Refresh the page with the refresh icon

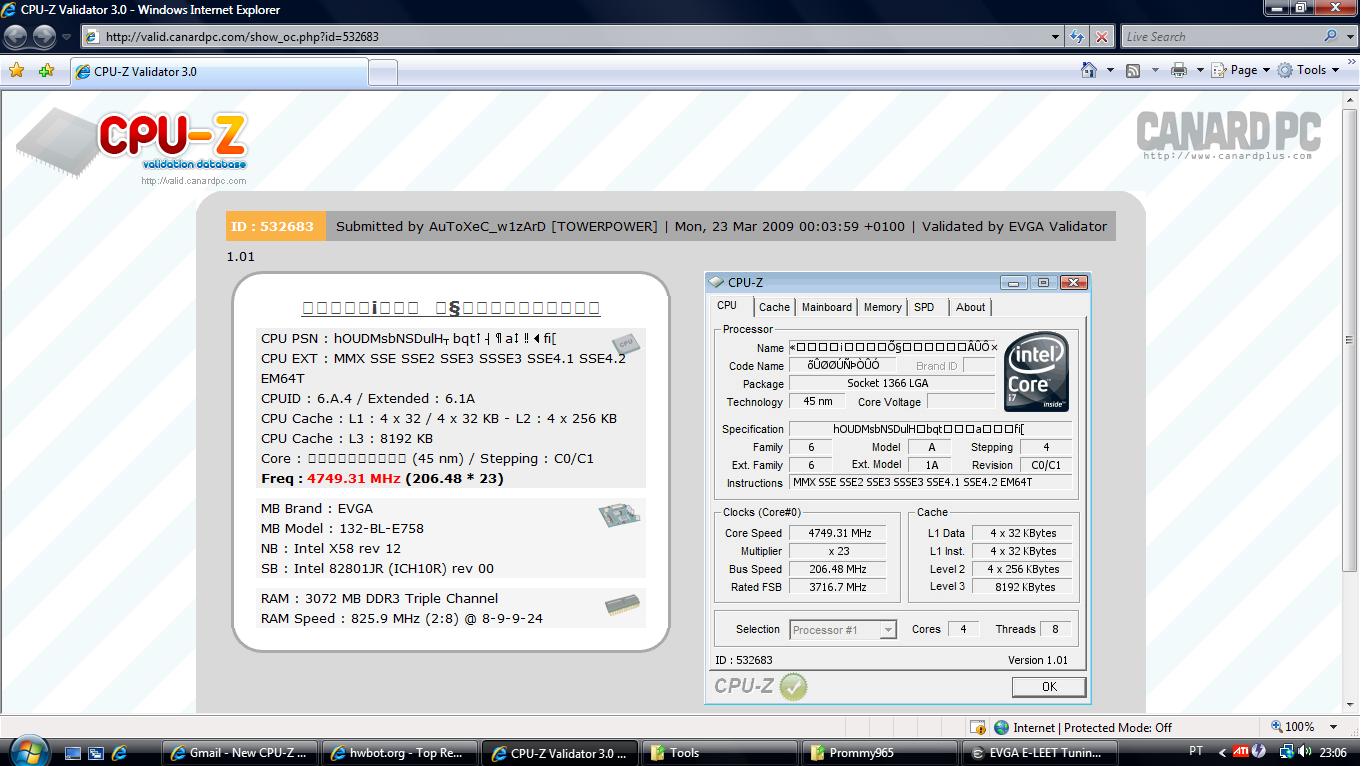click(1077, 37)
